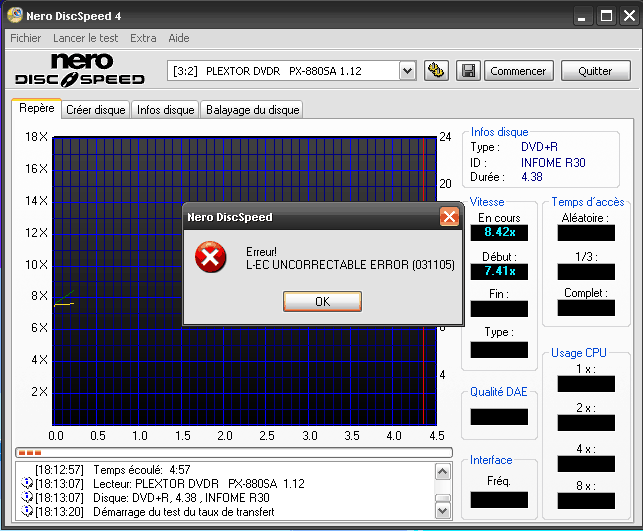Click the options/settings icon next to drive selector
Viewport: 643px width, 531px height.
pyautogui.click(x=436, y=71)
